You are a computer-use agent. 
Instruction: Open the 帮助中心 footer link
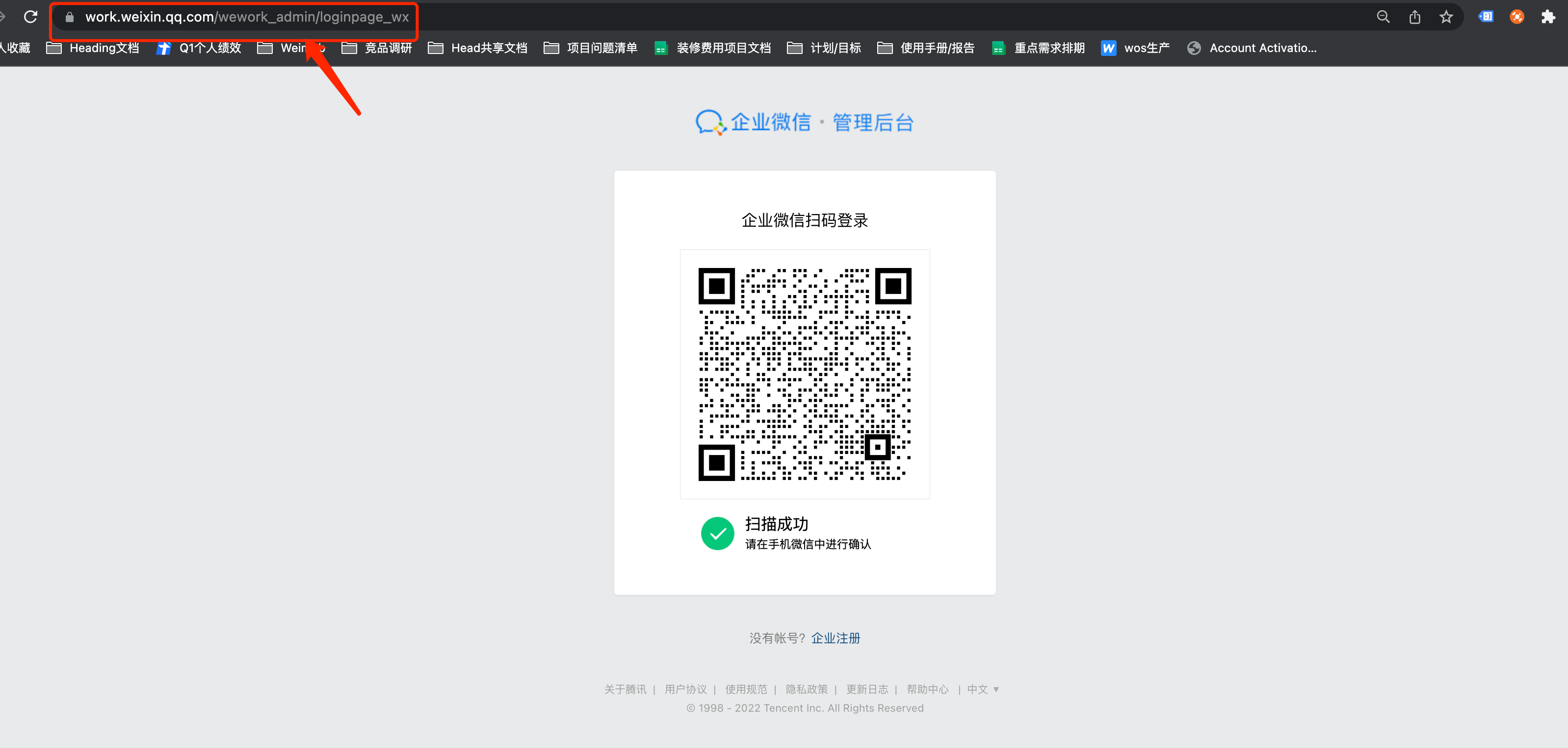[927, 689]
